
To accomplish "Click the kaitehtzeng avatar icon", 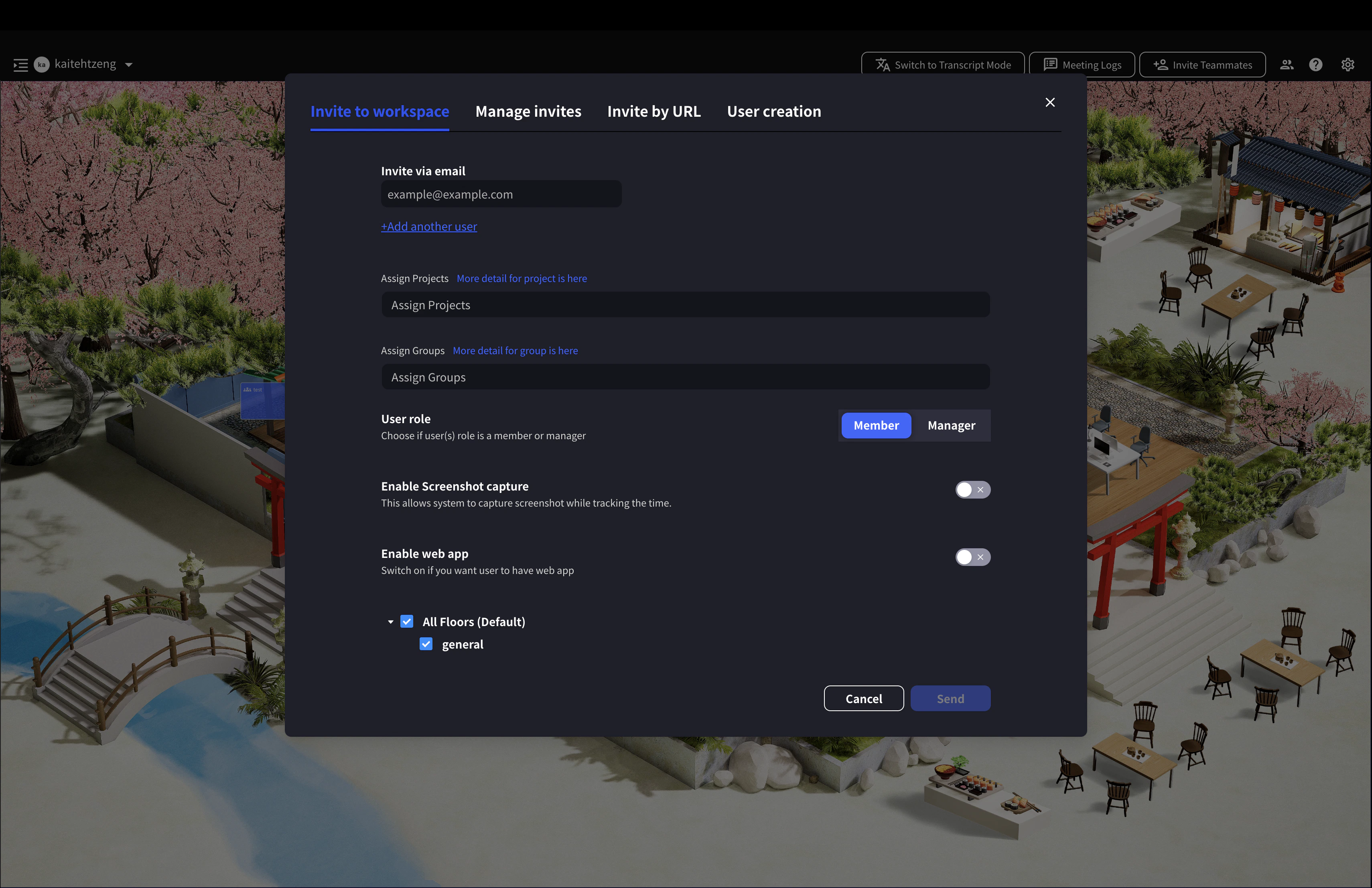I will pyautogui.click(x=41, y=65).
